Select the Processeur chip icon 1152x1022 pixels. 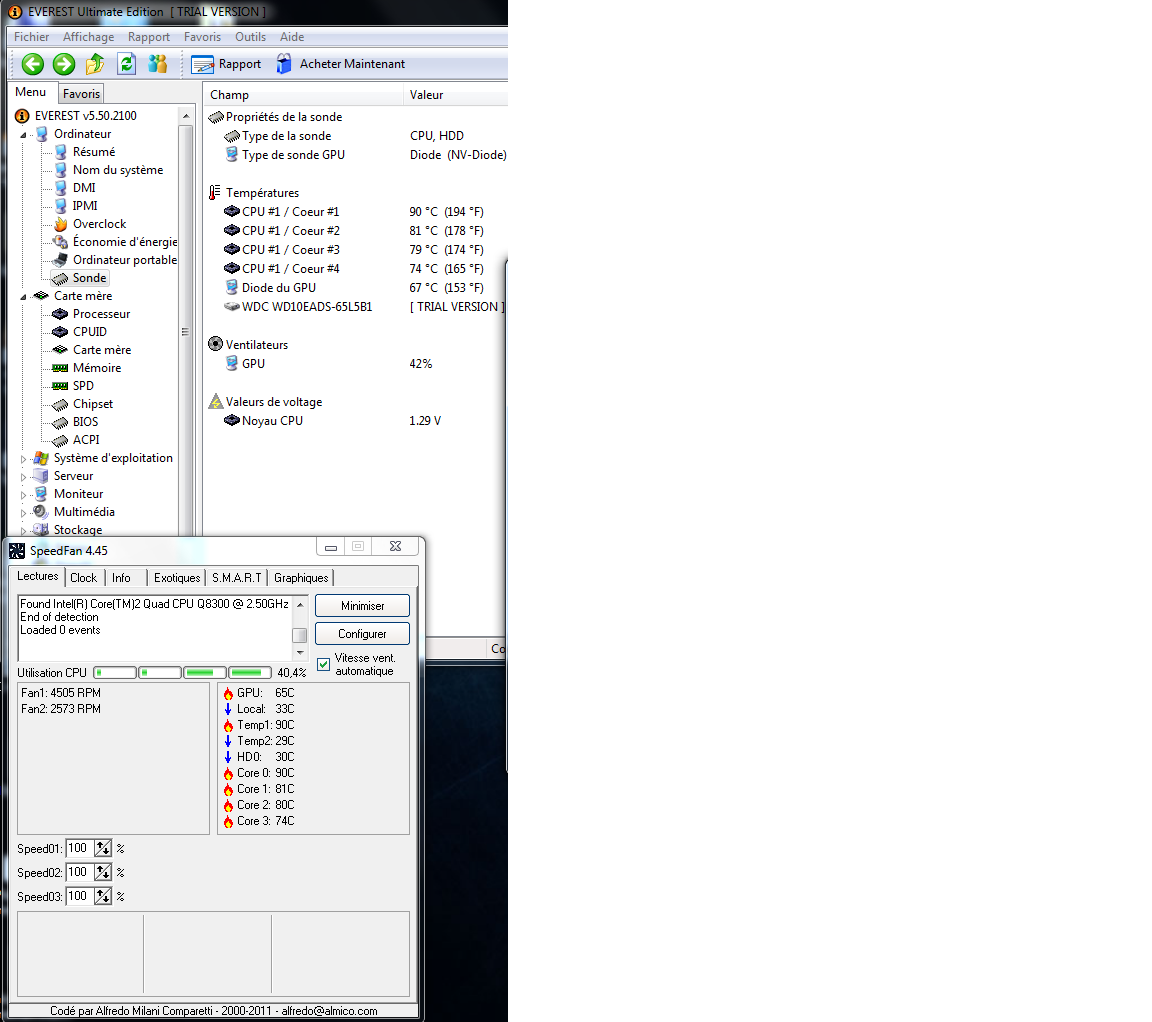pyautogui.click(x=60, y=314)
